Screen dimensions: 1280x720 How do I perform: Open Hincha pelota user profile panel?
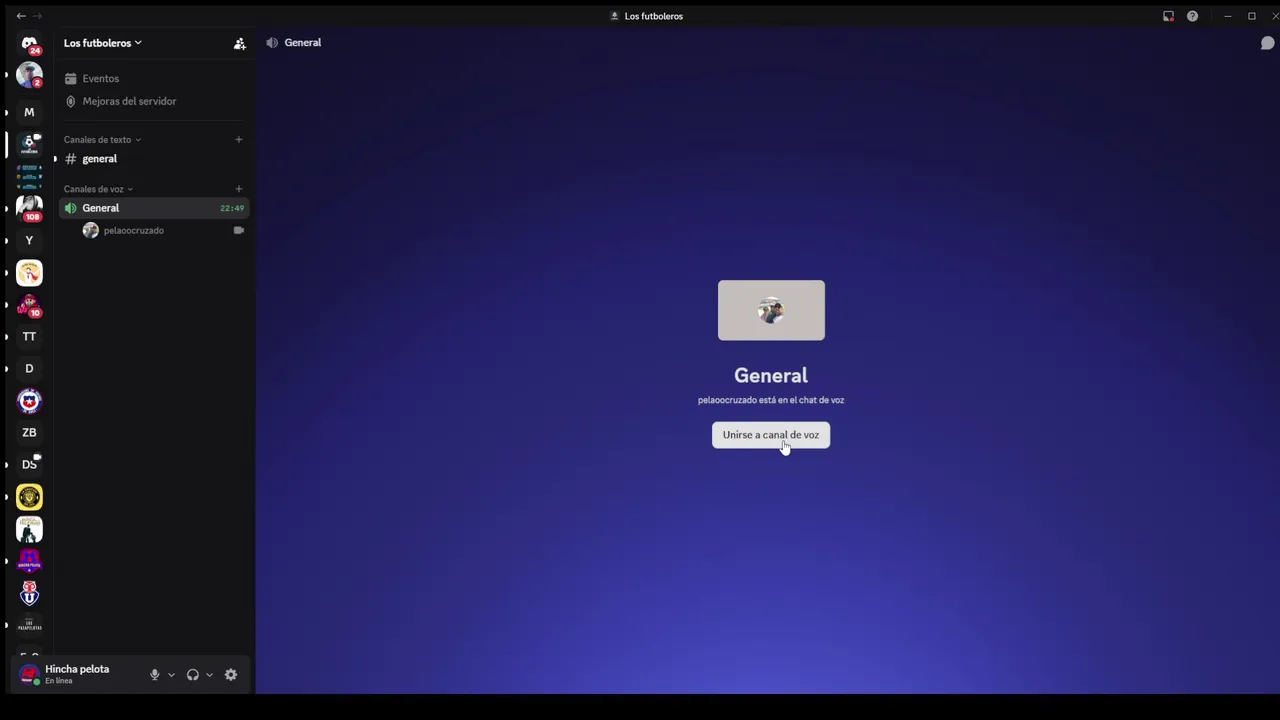(x=78, y=675)
